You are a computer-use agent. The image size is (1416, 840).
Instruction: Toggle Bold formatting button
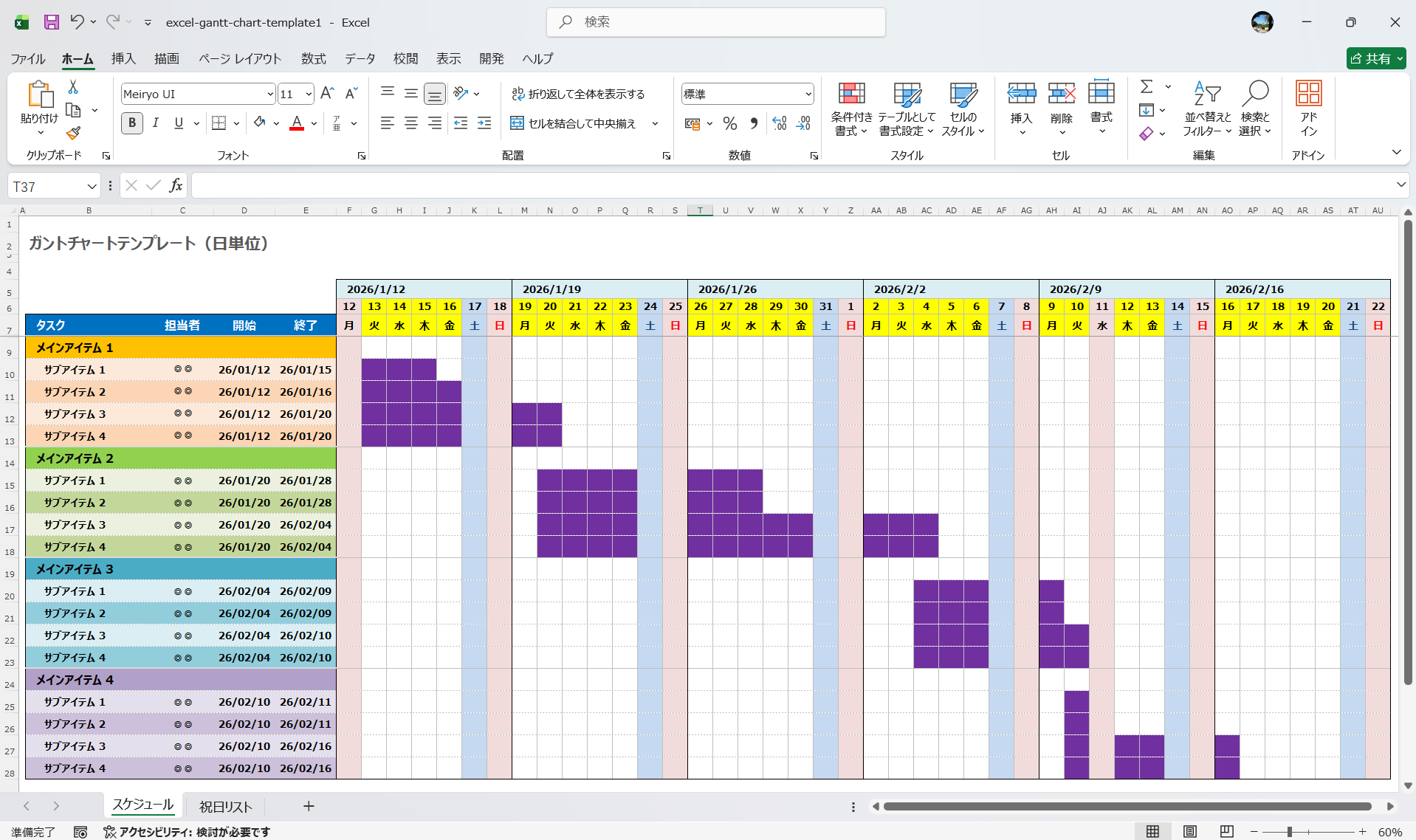click(x=132, y=123)
